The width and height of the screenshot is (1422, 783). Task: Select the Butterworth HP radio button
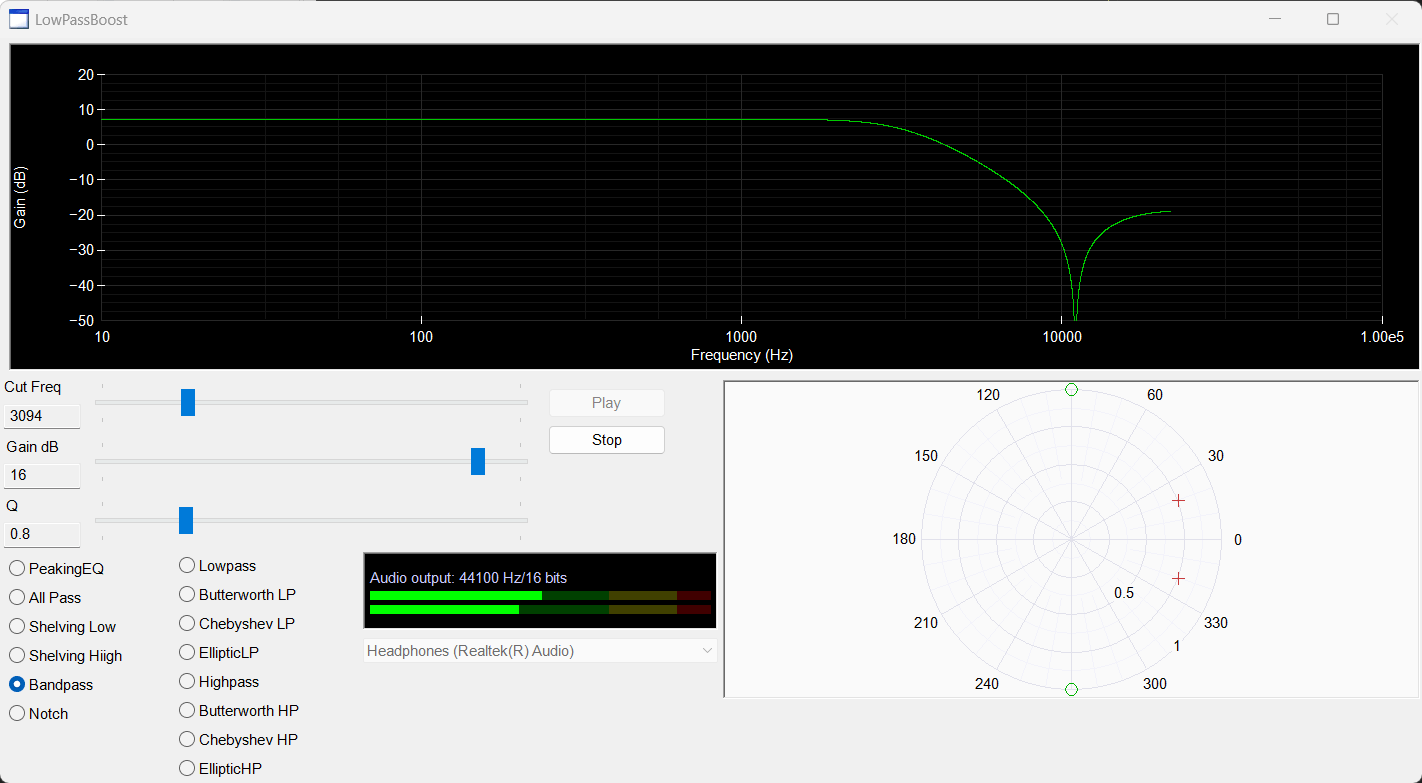tap(239, 711)
